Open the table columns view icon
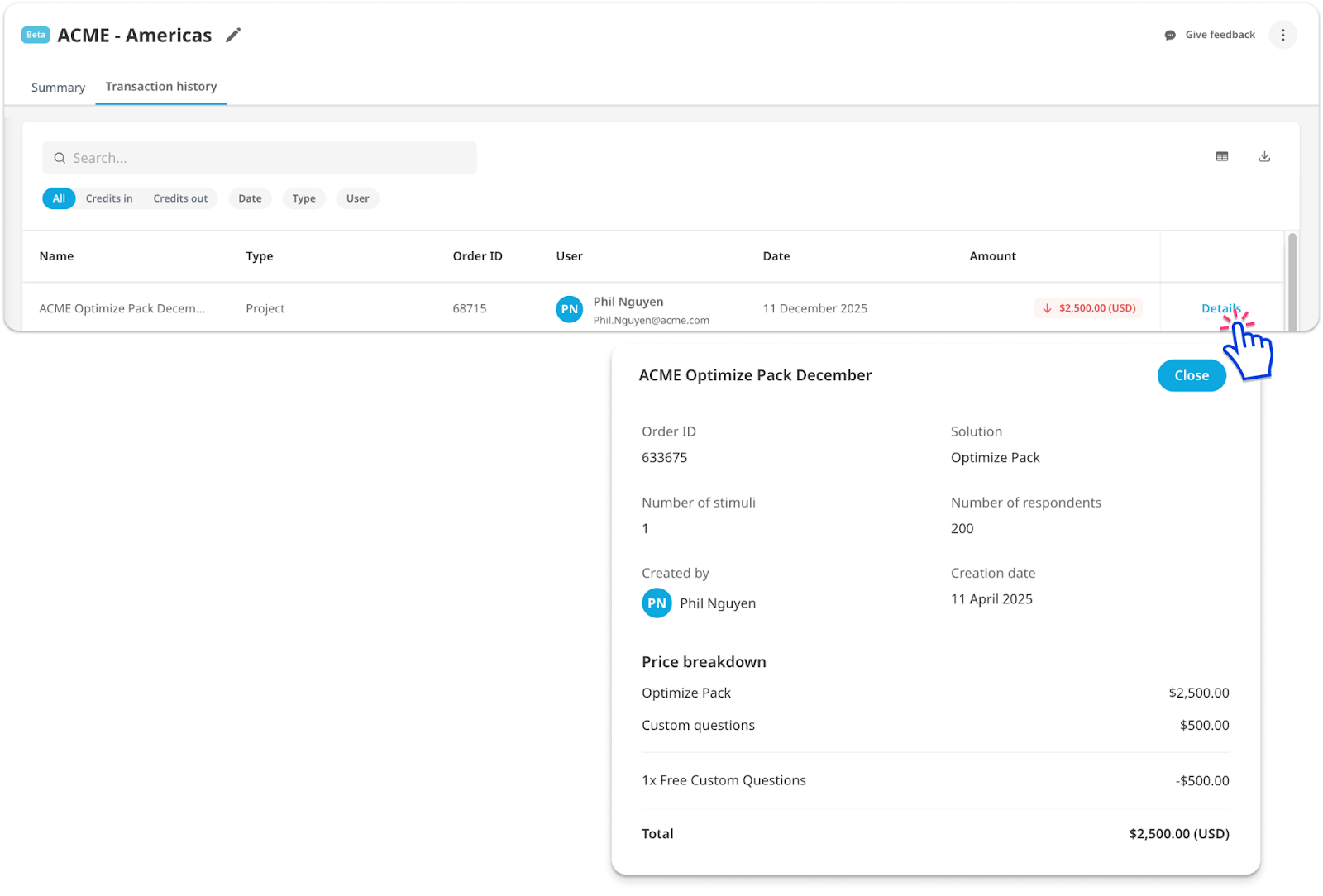 click(x=1222, y=156)
